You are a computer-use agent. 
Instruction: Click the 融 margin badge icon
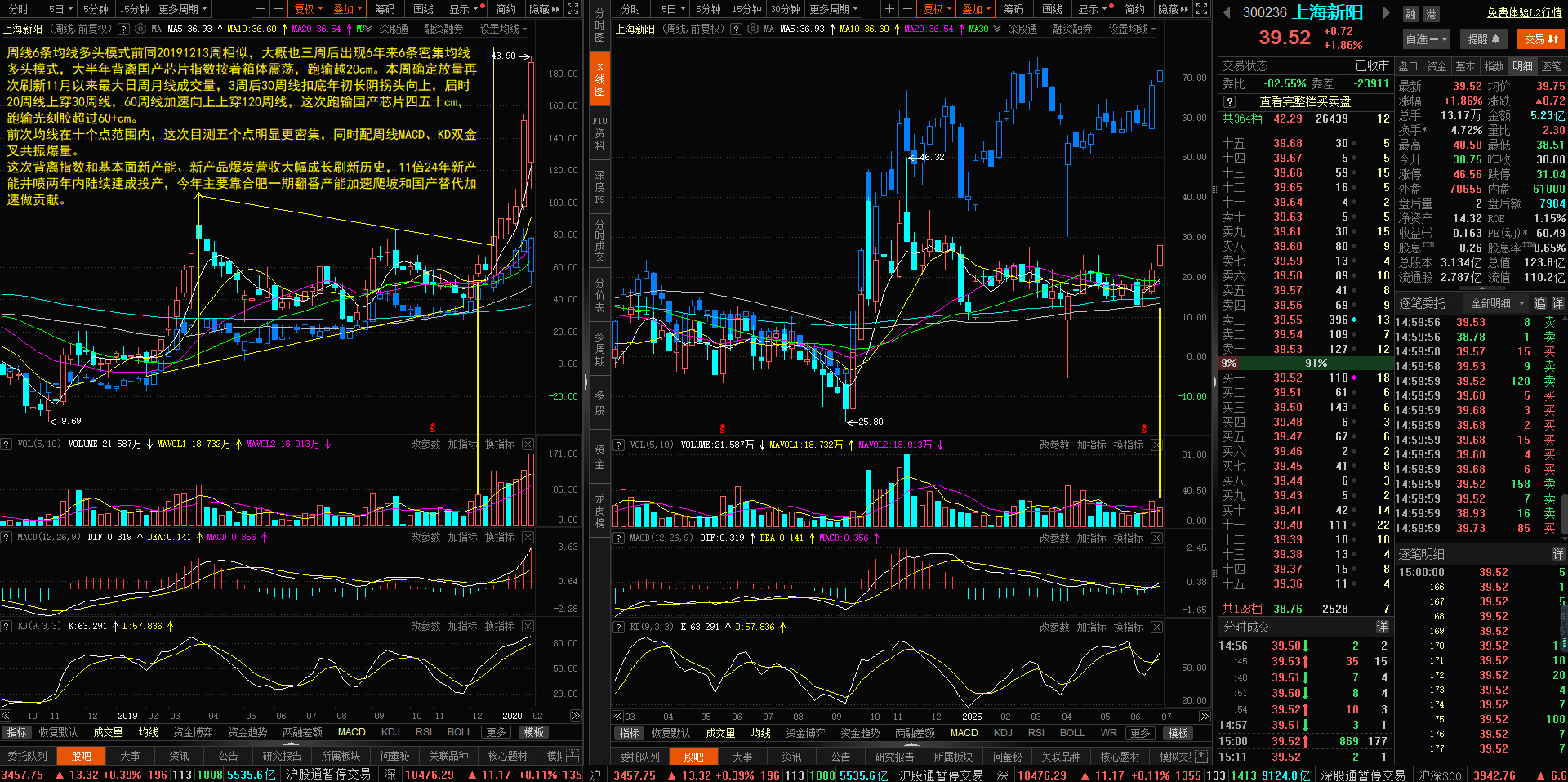(1411, 14)
